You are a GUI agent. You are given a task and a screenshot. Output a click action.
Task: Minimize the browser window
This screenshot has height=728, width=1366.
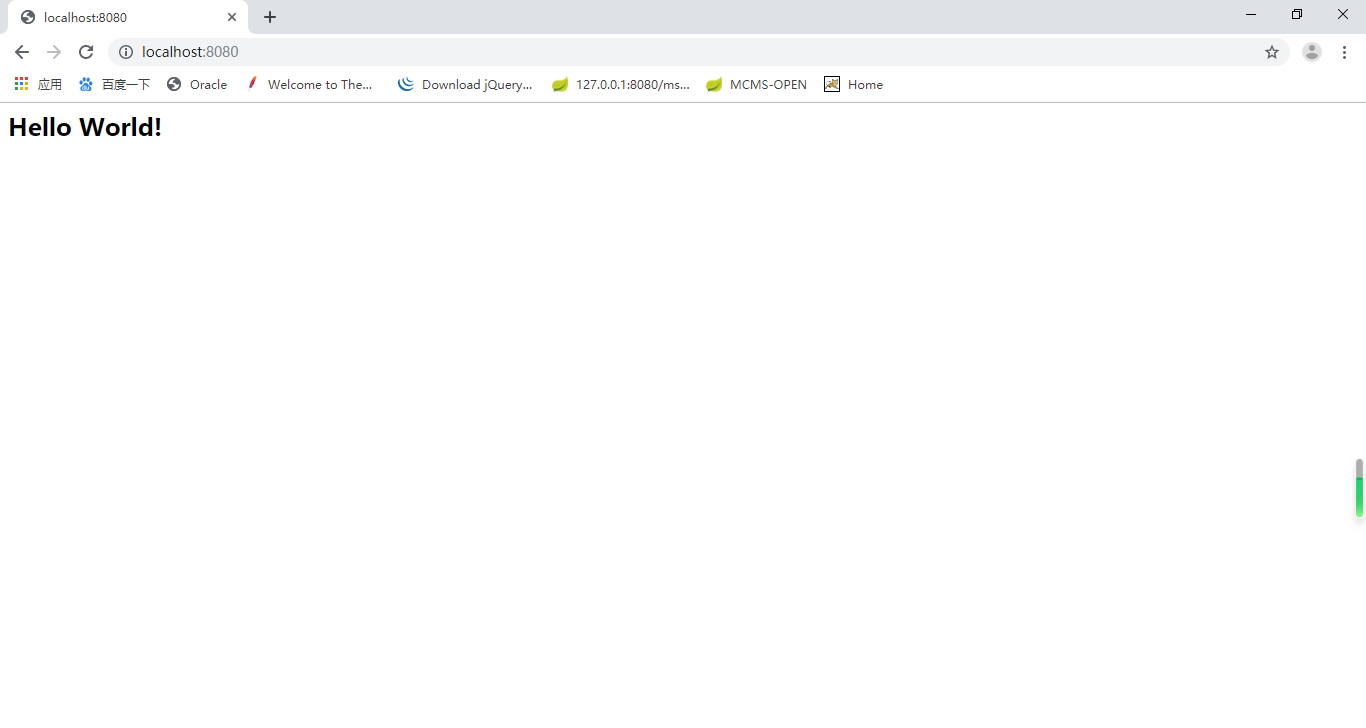[1251, 14]
